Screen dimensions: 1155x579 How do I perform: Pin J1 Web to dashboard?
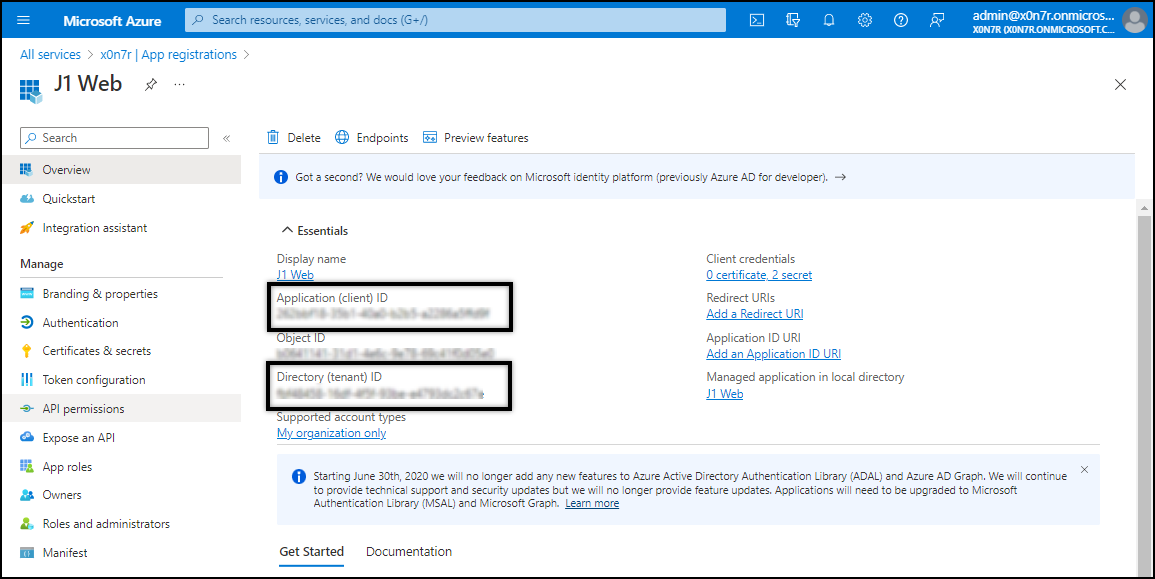tap(150, 85)
